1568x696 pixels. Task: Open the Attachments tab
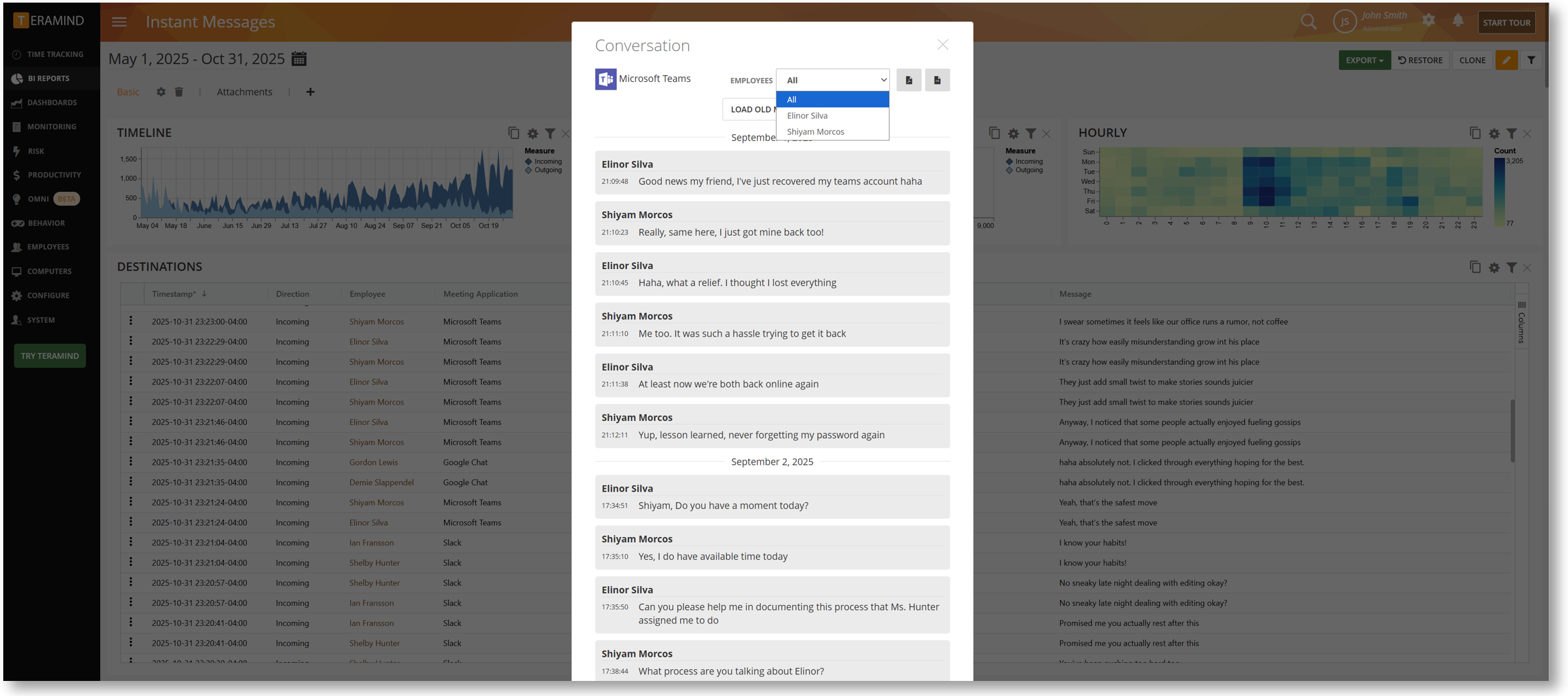[244, 92]
